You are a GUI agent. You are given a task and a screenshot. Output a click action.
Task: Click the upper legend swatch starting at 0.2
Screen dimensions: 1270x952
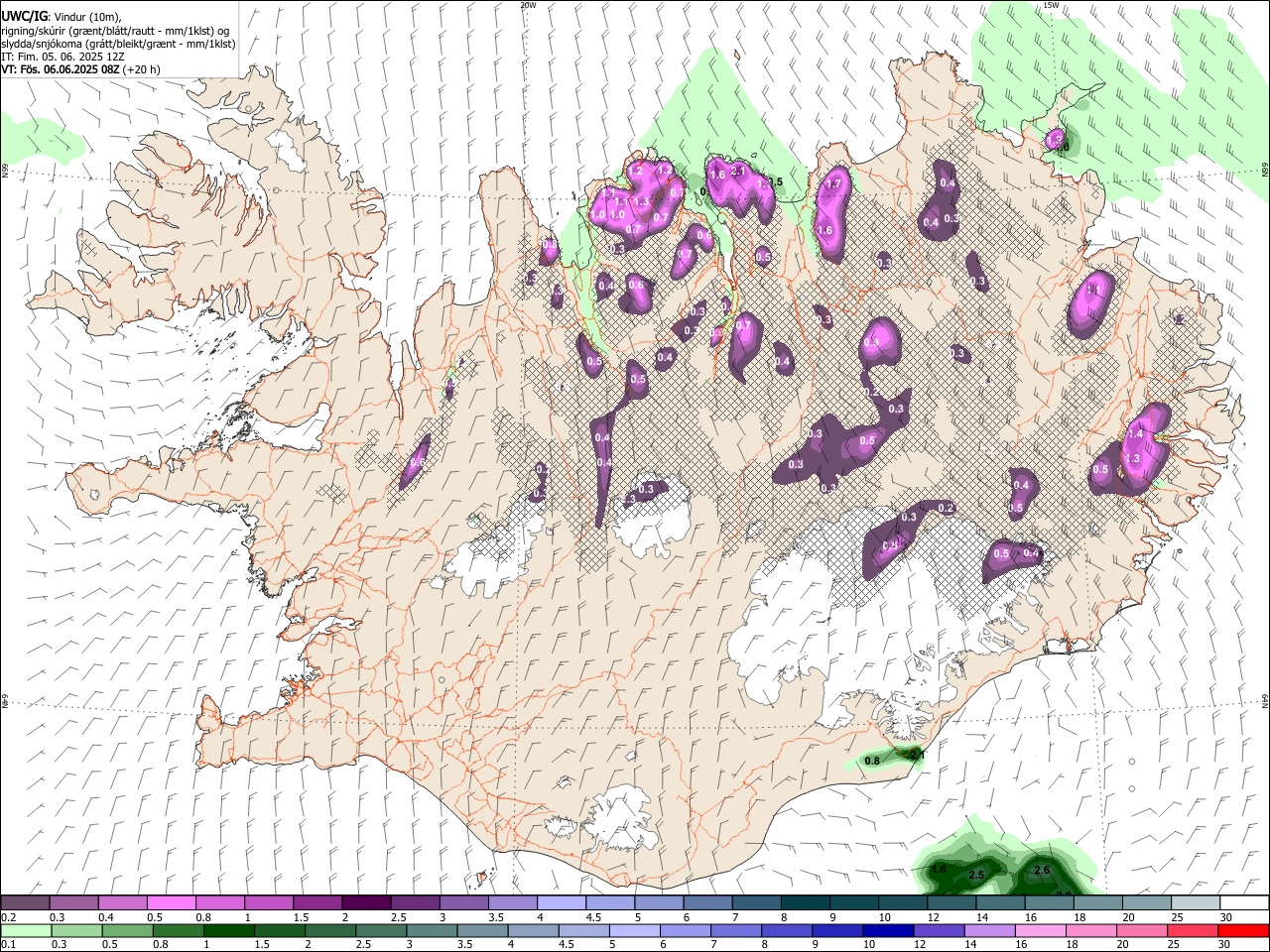(x=25, y=903)
